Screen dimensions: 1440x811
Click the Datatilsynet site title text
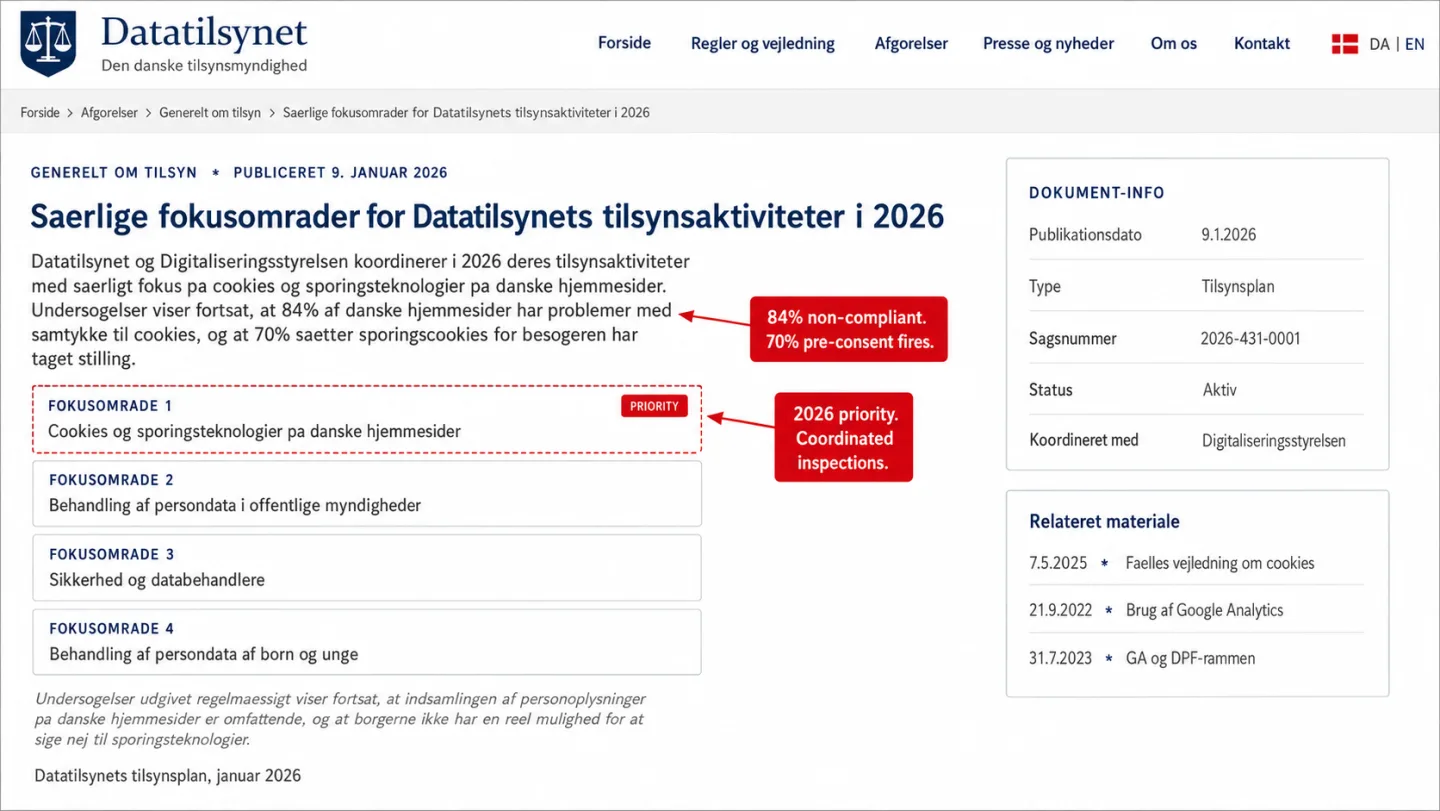(x=204, y=33)
